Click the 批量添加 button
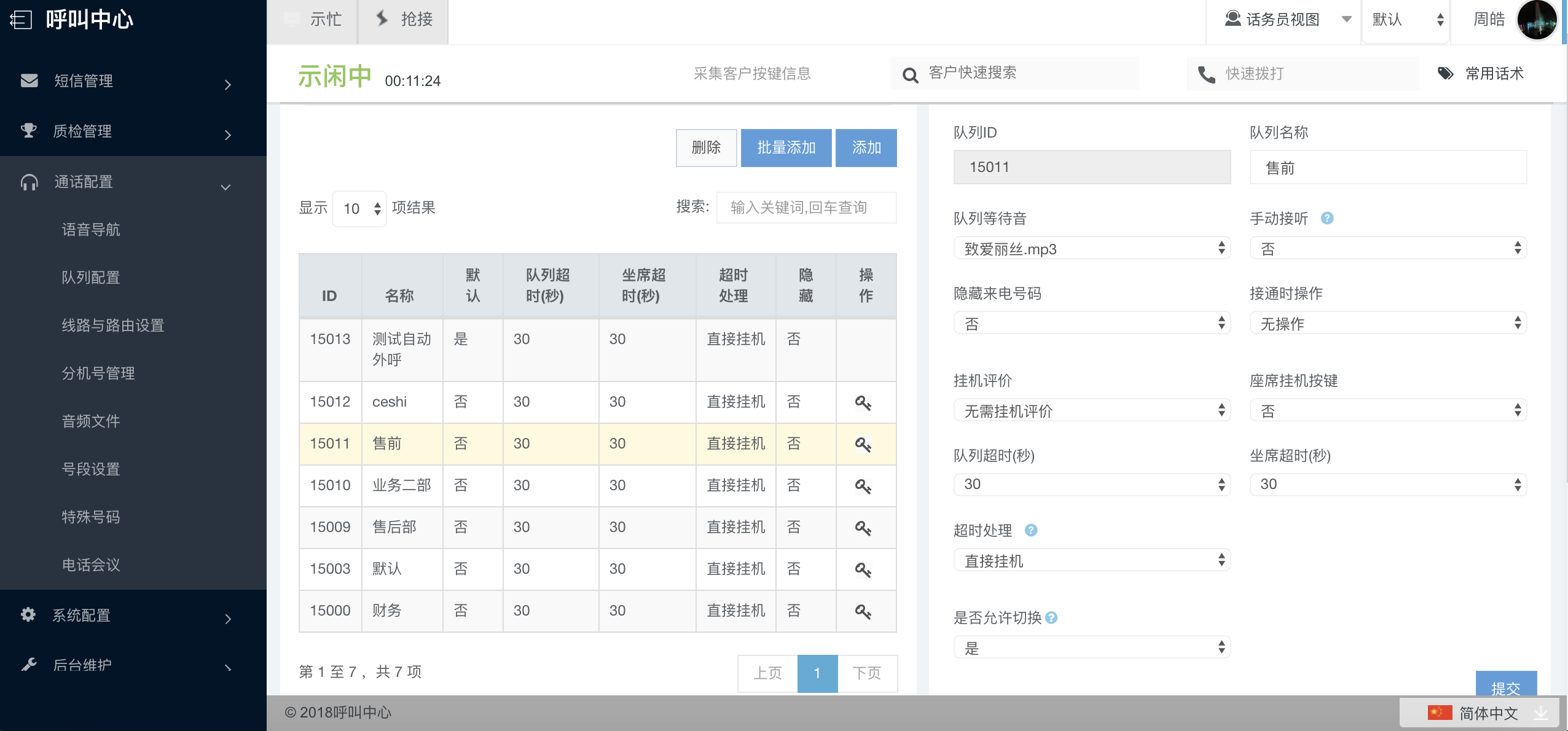Viewport: 1568px width, 731px height. pos(786,148)
